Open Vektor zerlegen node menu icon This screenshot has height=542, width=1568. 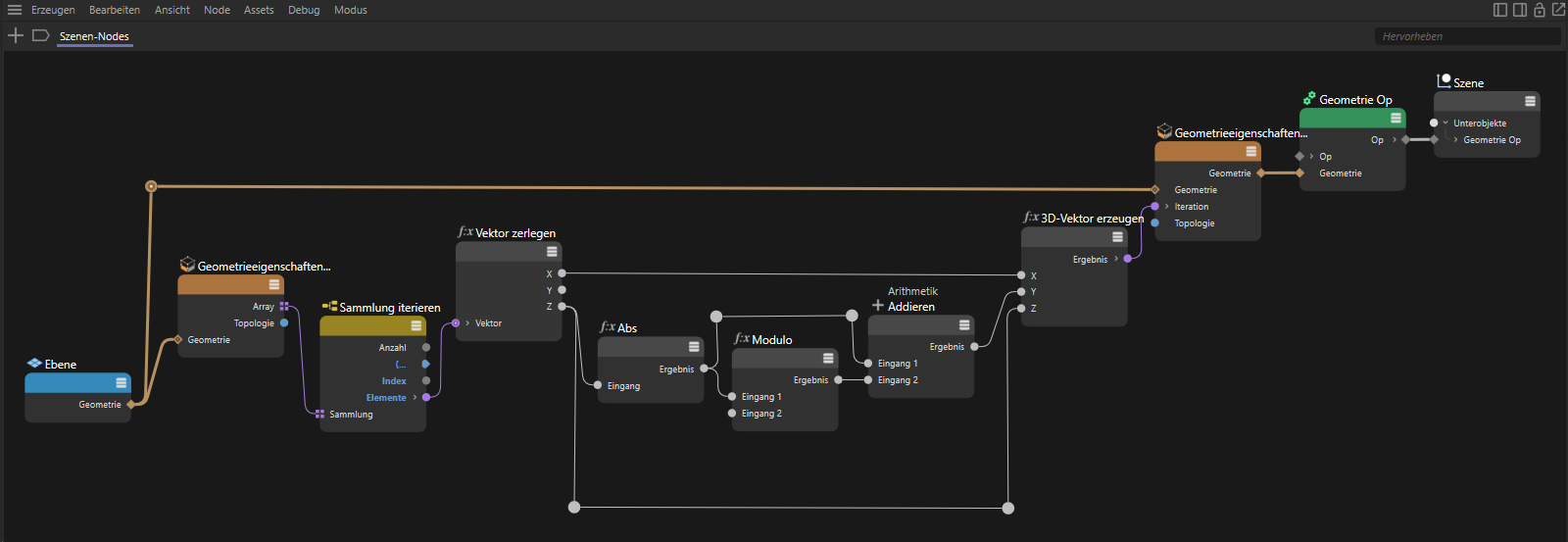click(552, 252)
